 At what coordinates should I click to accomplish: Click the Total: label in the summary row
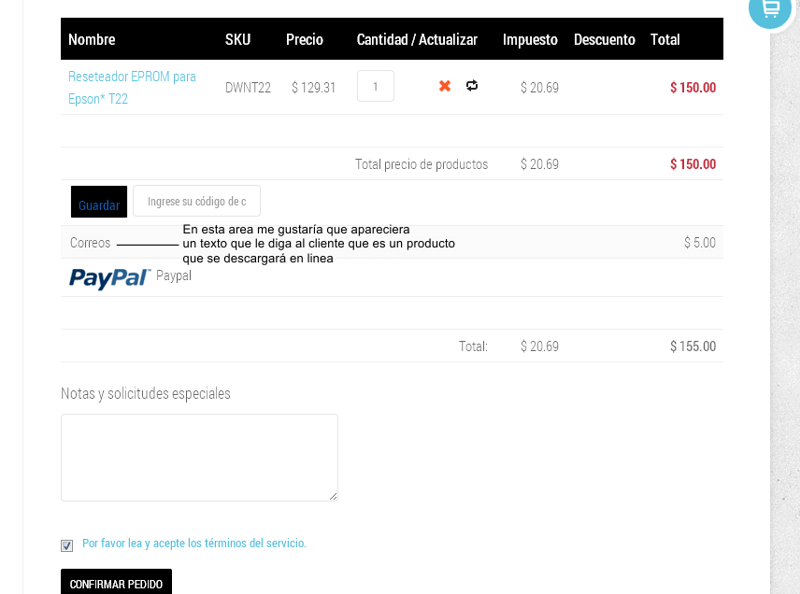[x=473, y=346]
